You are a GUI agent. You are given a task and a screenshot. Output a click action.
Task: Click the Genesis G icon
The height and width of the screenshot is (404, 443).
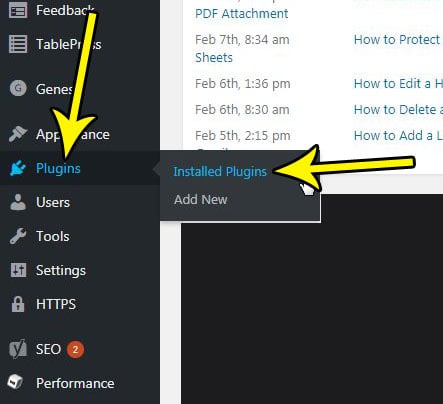pyautogui.click(x=18, y=89)
